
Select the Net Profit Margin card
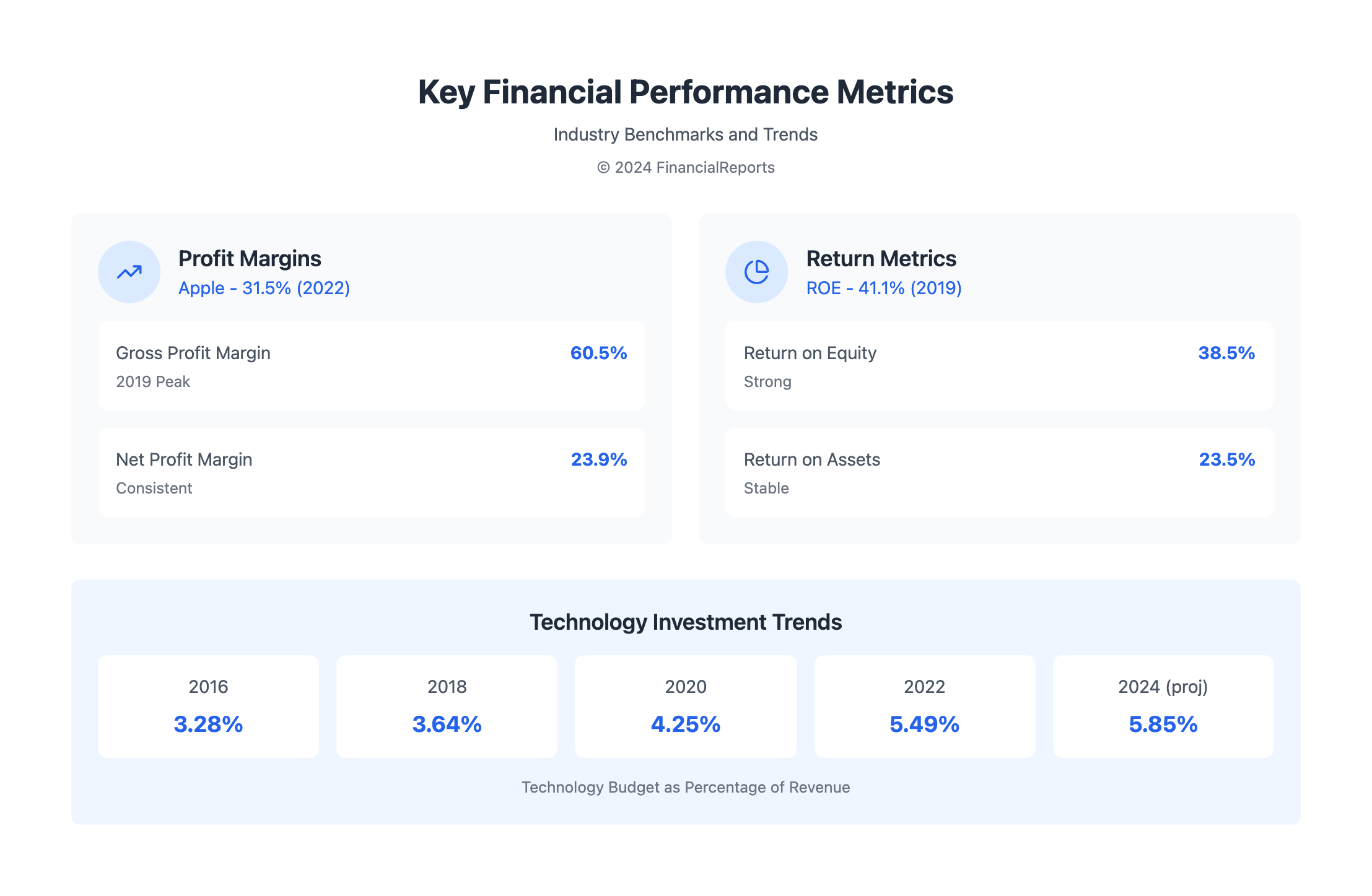[371, 472]
